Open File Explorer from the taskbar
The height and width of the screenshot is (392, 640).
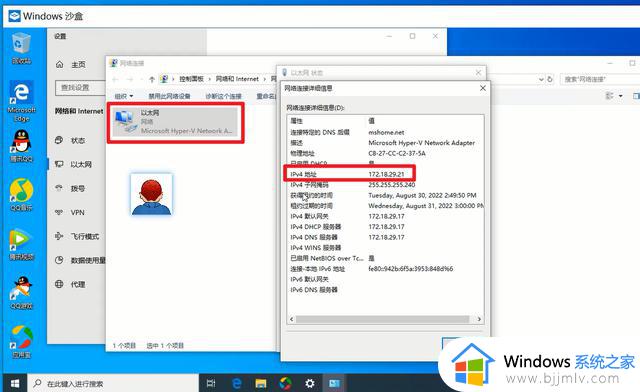pos(261,383)
